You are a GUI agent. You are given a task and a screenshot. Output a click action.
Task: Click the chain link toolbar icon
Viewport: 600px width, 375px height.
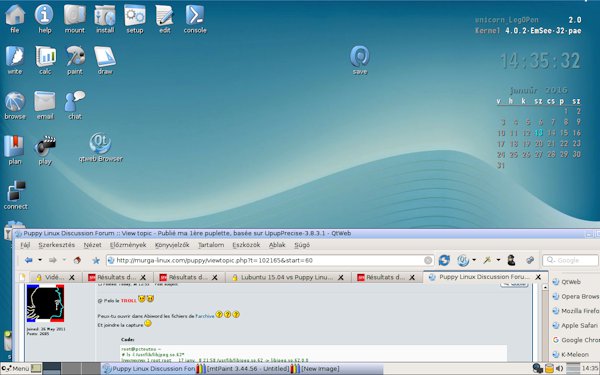(530, 260)
